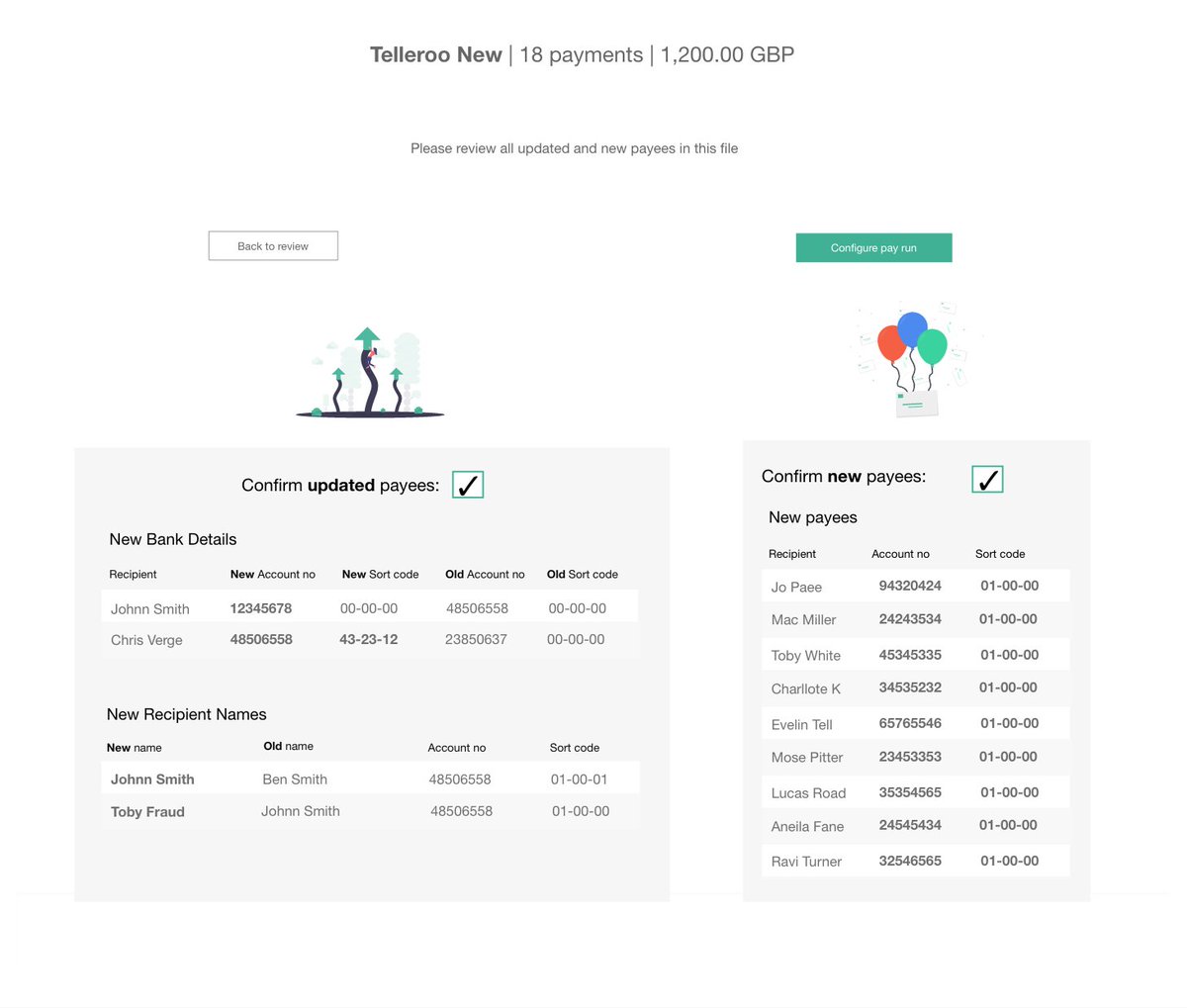
Task: Select Toby White new payee
Action: coord(916,655)
